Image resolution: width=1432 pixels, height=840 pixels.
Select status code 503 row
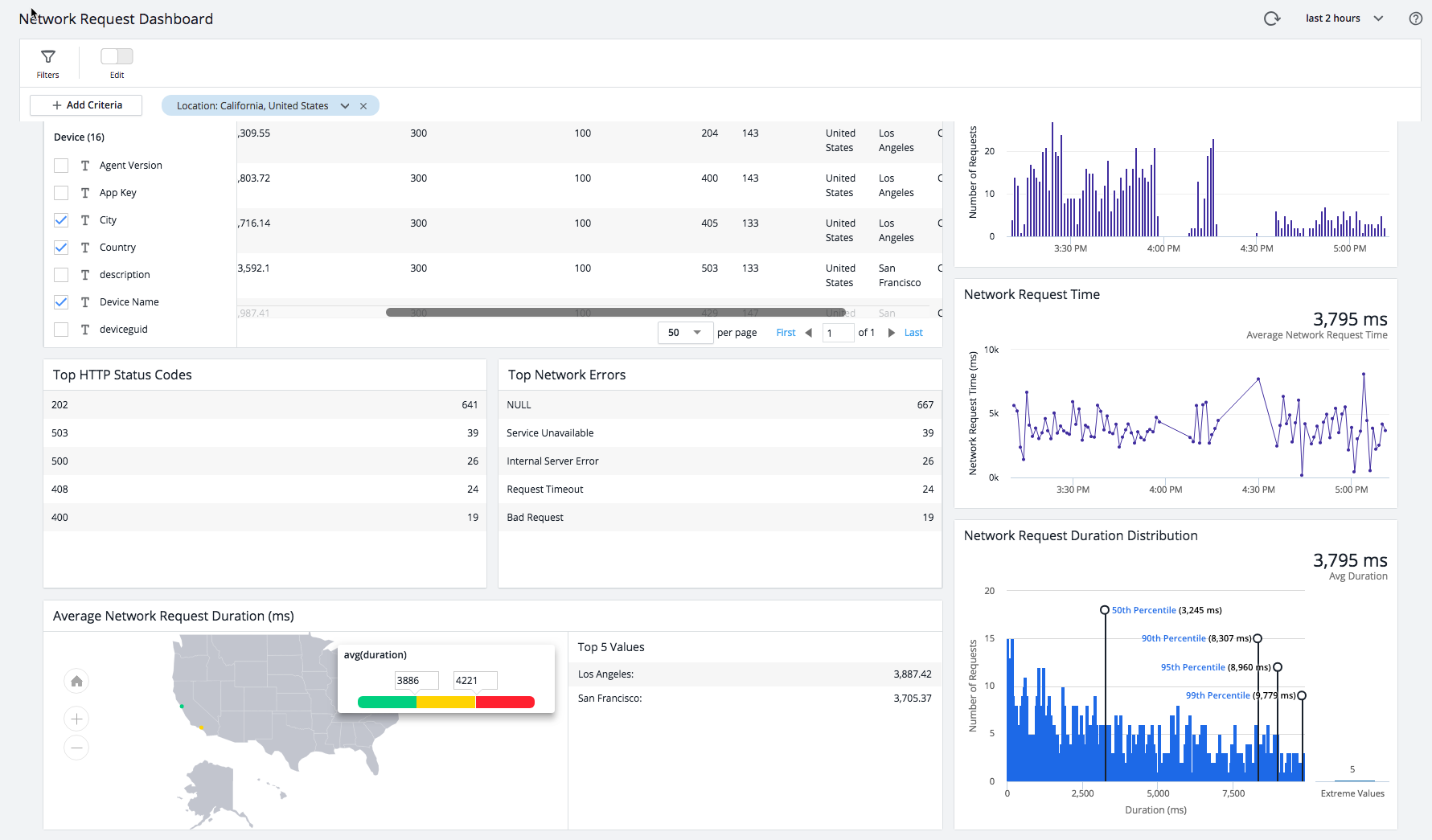click(265, 433)
